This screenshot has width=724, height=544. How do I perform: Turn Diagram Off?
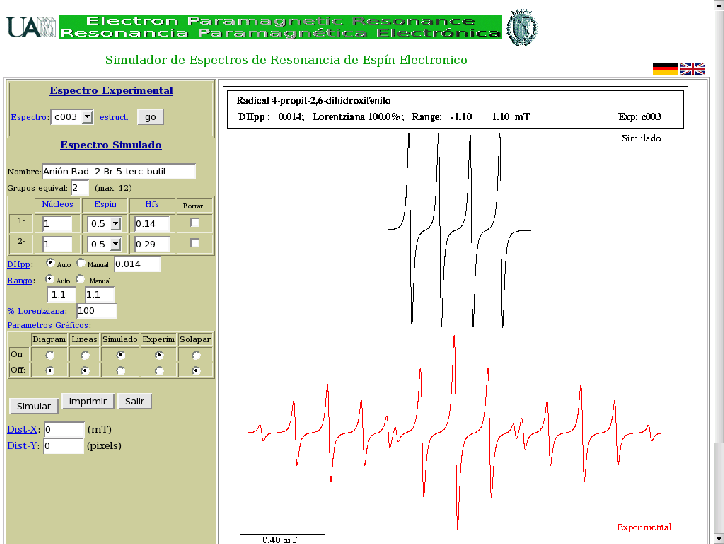point(50,370)
